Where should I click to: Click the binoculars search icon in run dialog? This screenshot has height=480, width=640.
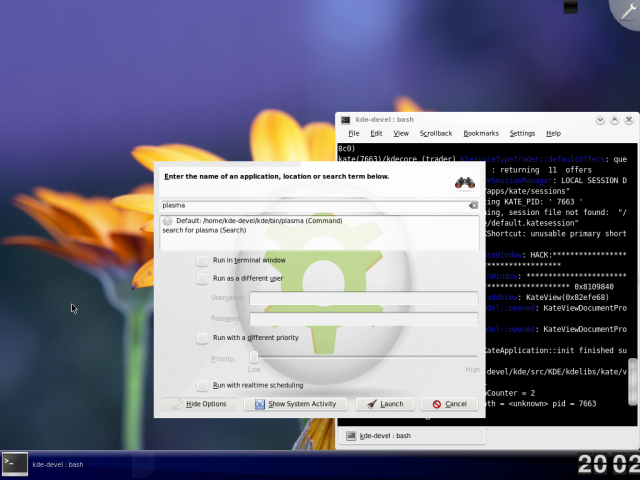click(x=464, y=182)
